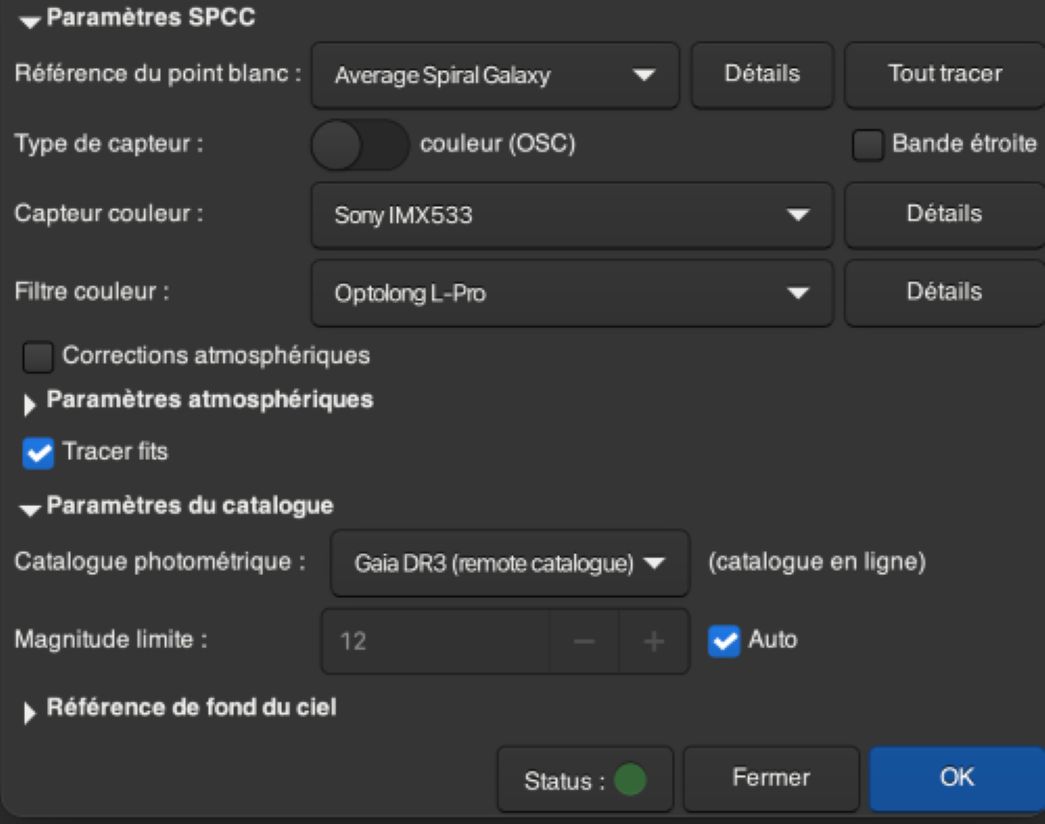Click Détails button for white point reference

coord(761,75)
